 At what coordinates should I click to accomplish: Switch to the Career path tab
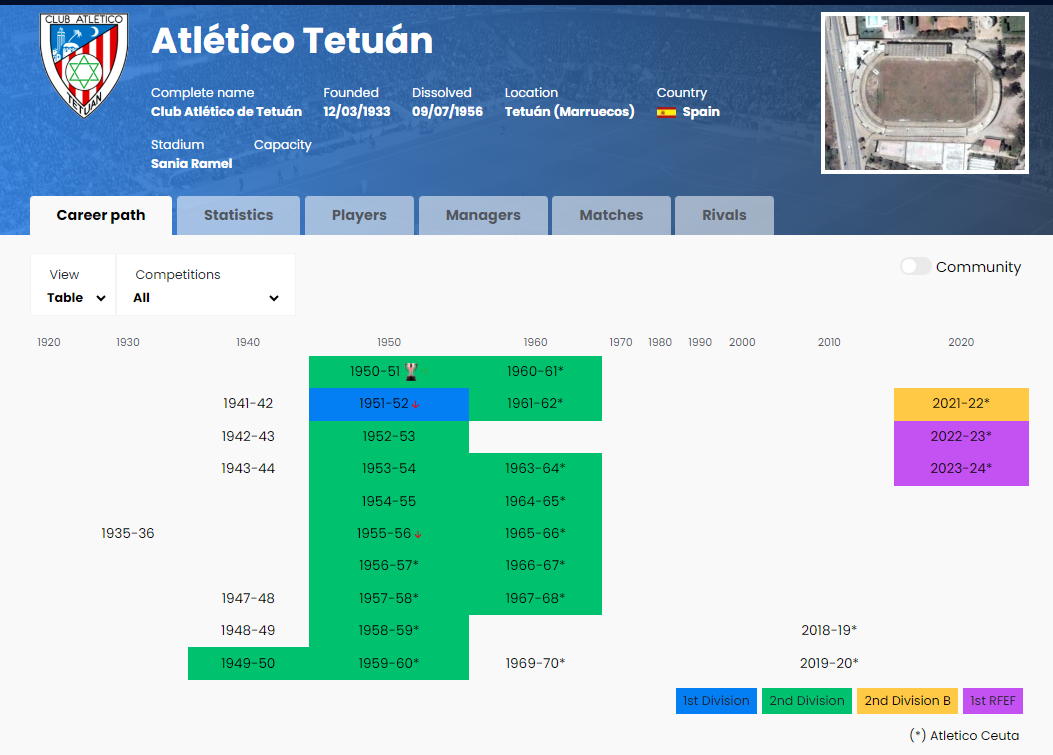pyautogui.click(x=101, y=216)
